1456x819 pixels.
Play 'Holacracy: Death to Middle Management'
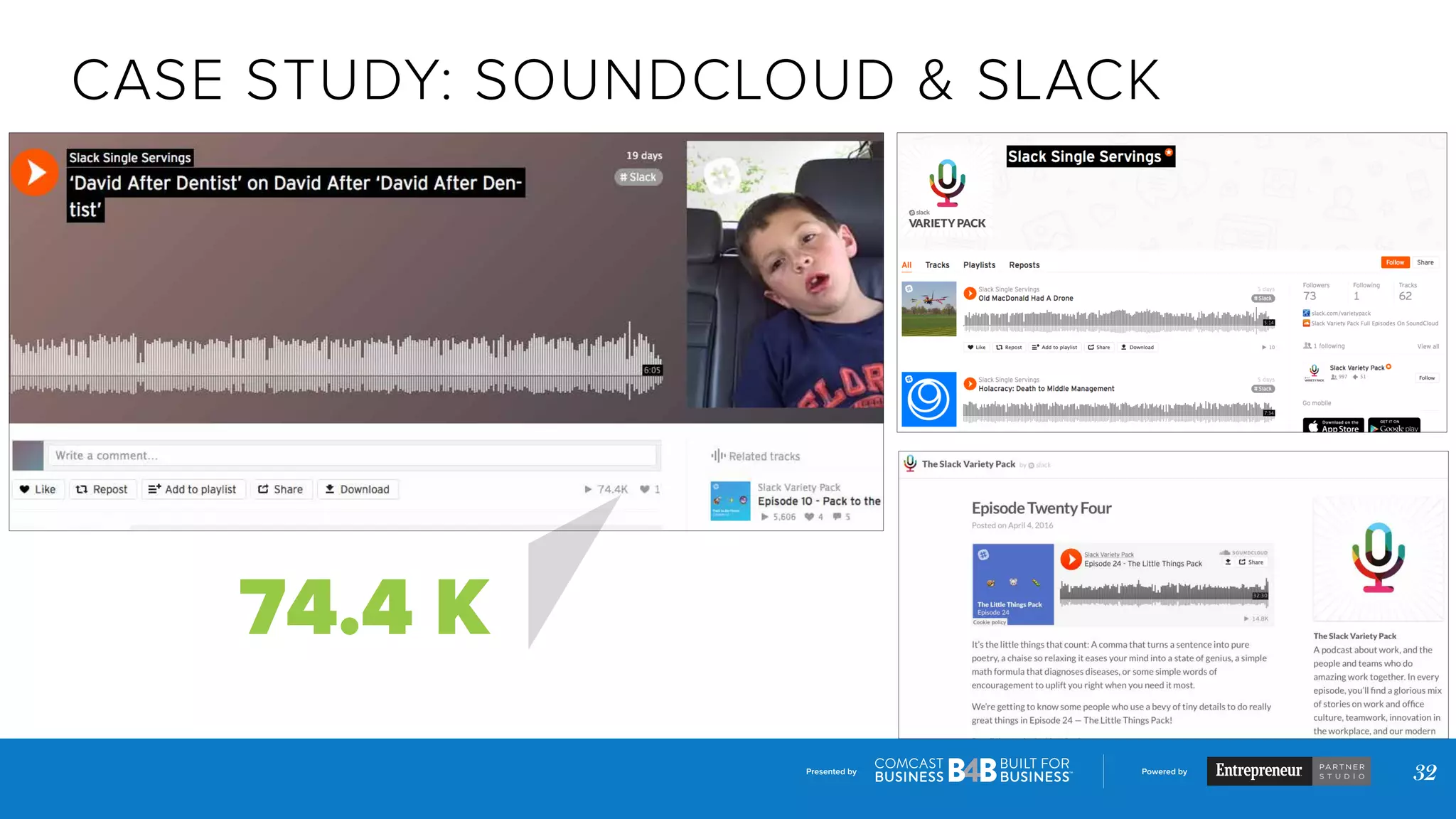[x=970, y=384]
